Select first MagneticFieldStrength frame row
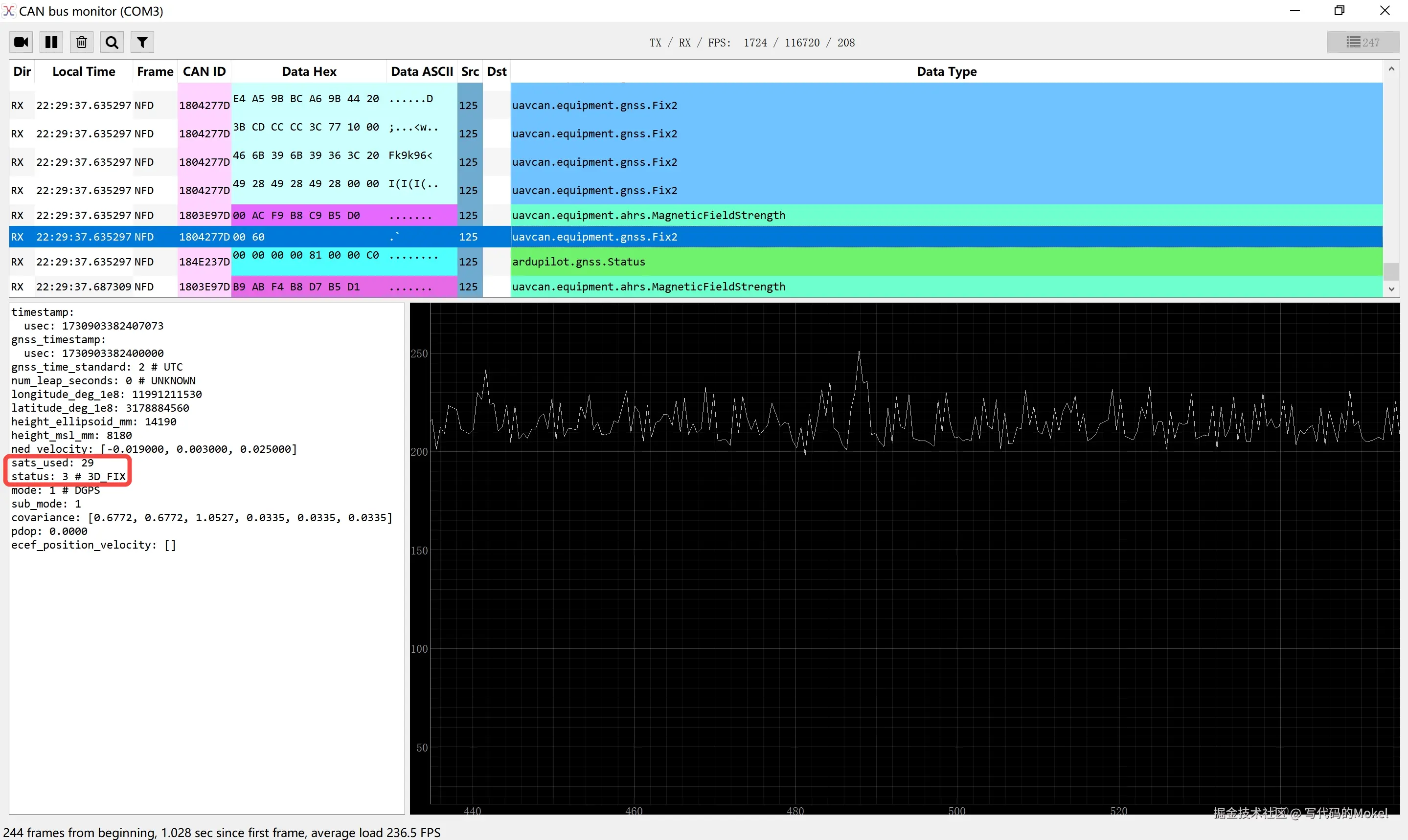The height and width of the screenshot is (840, 1408). pyautogui.click(x=649, y=216)
